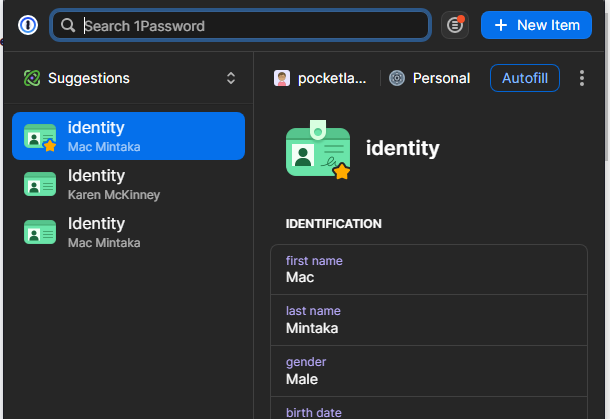The image size is (610, 419).
Task: Click the Personal vault icon
Action: click(397, 78)
